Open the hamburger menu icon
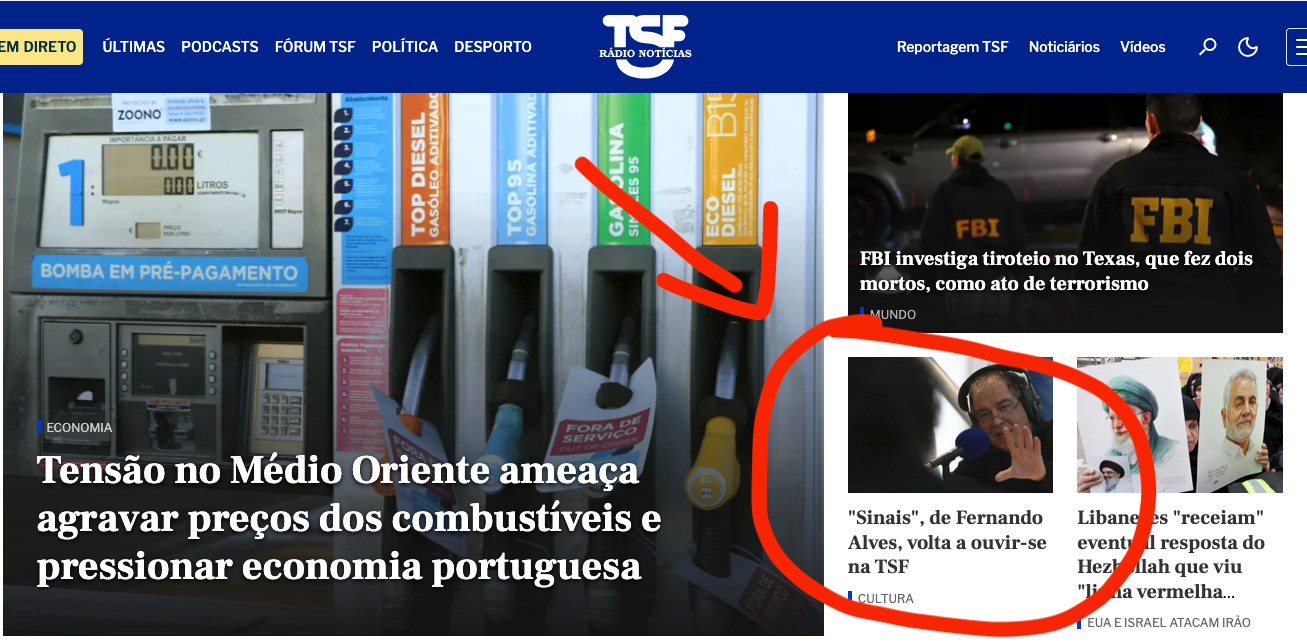Screen dimensions: 1307x643 click(1297, 47)
